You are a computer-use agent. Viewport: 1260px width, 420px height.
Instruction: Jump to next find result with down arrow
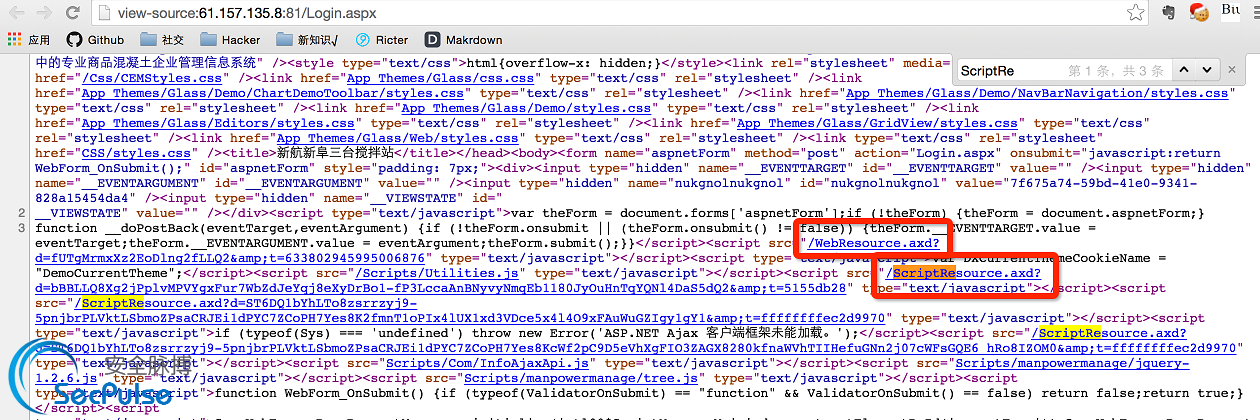click(1206, 71)
